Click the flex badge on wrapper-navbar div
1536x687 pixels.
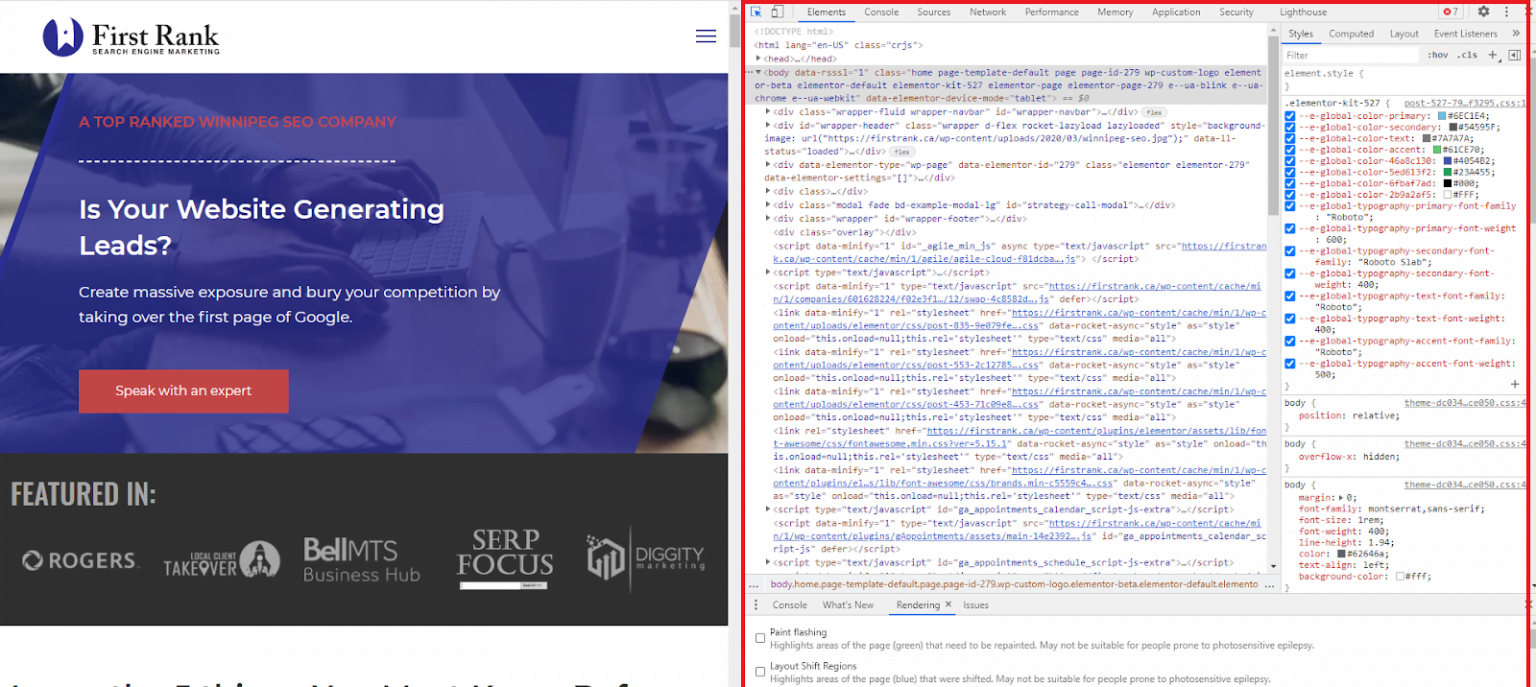(1154, 113)
